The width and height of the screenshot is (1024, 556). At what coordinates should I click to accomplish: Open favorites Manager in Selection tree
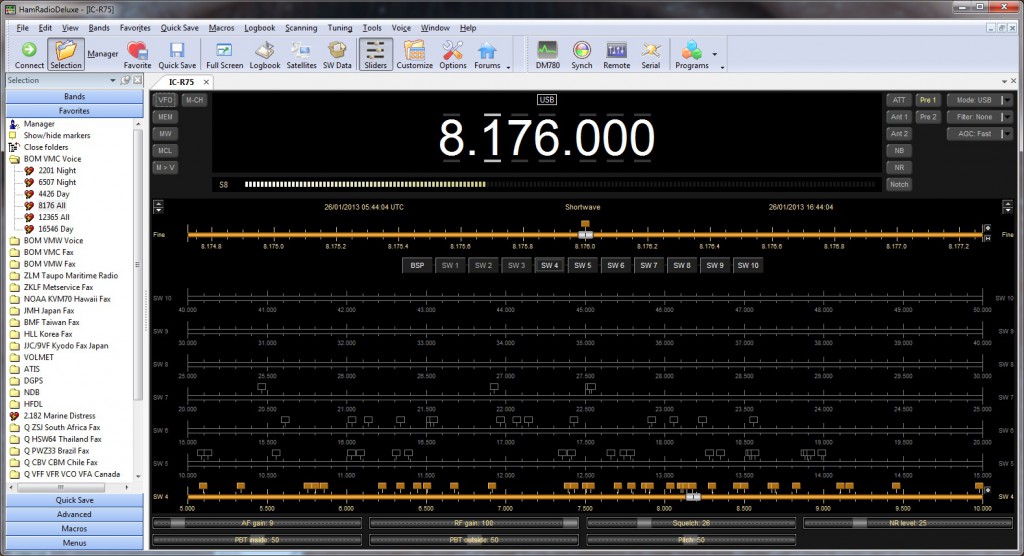point(39,123)
